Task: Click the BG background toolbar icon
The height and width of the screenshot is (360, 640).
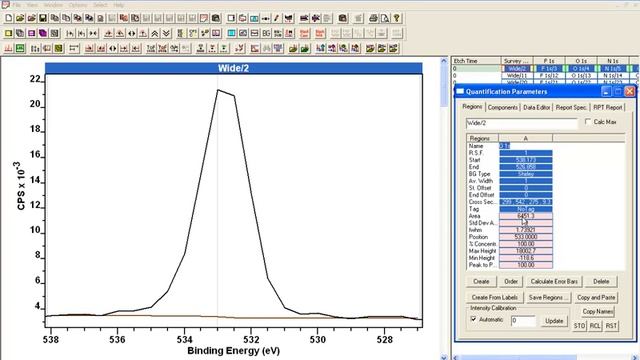Action: [266, 33]
